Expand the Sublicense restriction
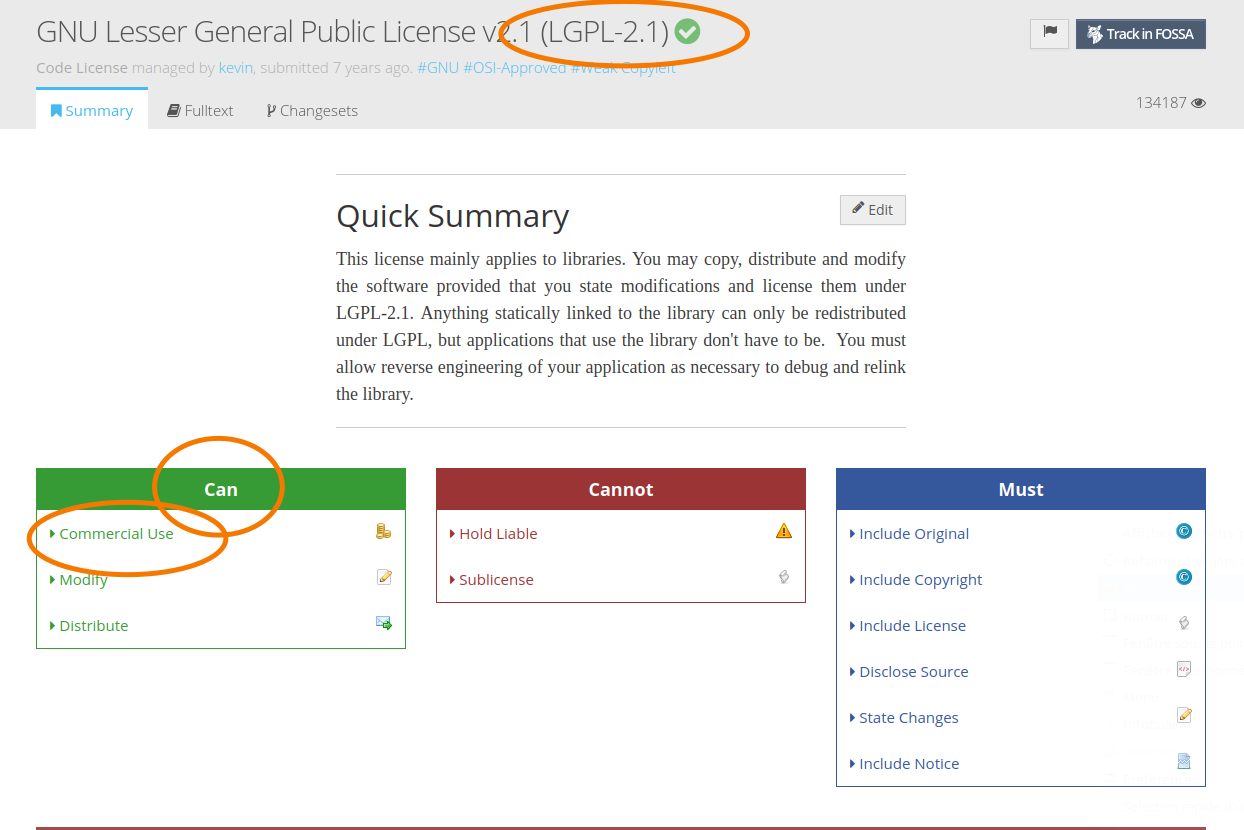The width and height of the screenshot is (1244, 830). [492, 580]
